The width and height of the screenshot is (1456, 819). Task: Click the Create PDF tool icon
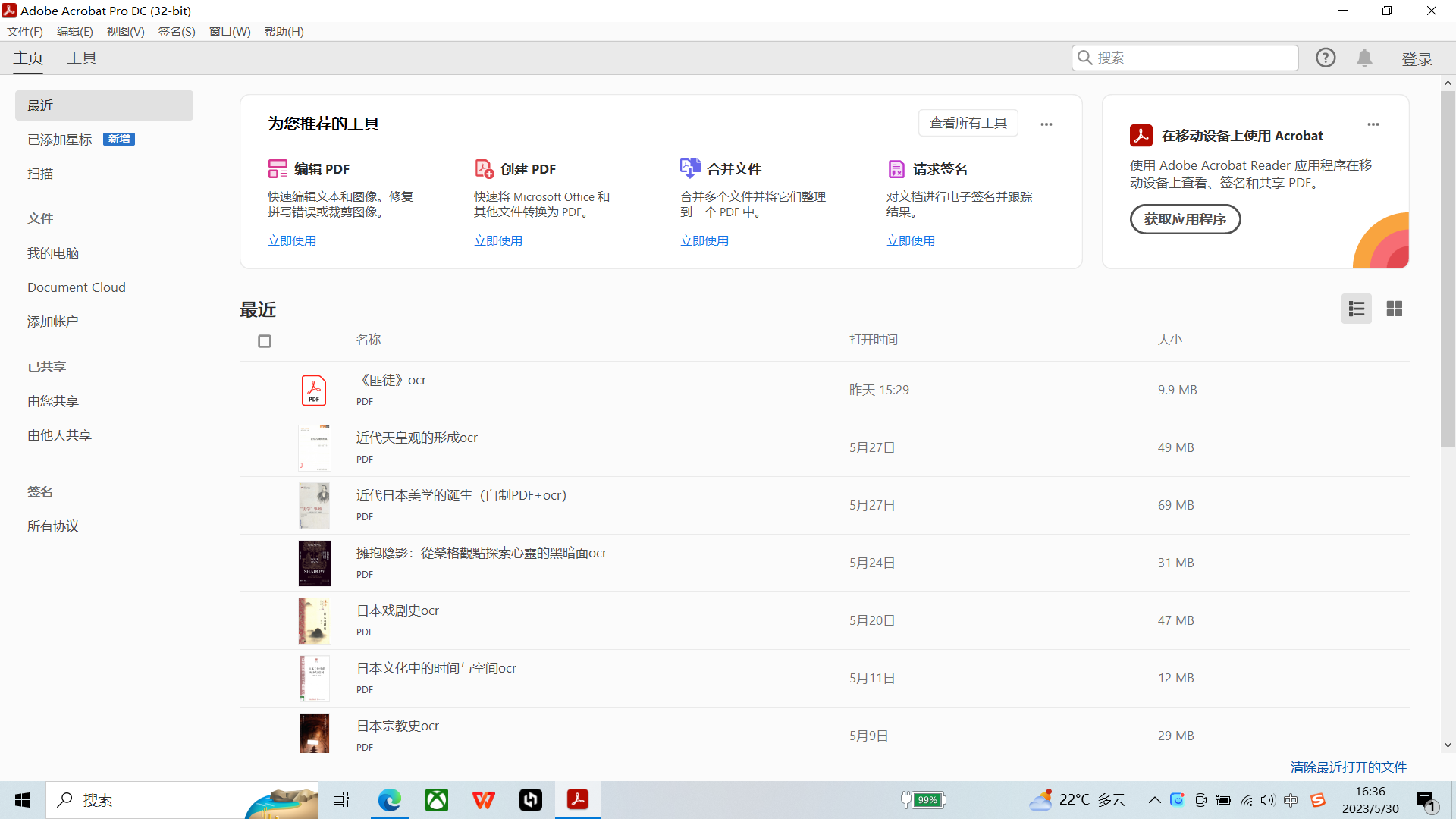click(x=484, y=168)
